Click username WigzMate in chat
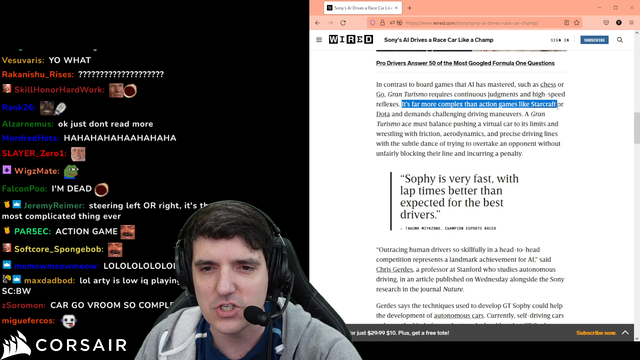Screen dimensions: 640x360 pyautogui.click(x=37, y=171)
